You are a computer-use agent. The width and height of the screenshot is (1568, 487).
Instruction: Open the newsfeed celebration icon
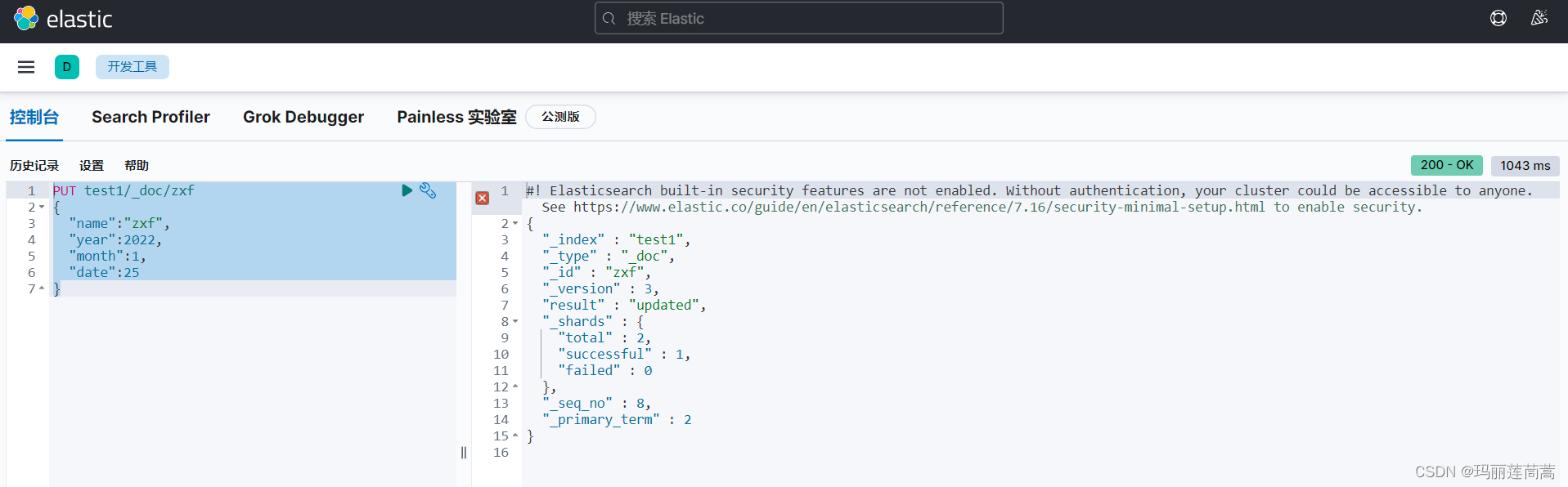point(1539,18)
